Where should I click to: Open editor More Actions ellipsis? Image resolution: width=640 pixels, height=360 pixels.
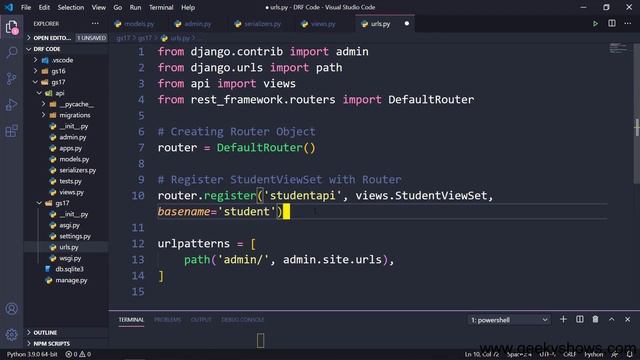tap(628, 24)
